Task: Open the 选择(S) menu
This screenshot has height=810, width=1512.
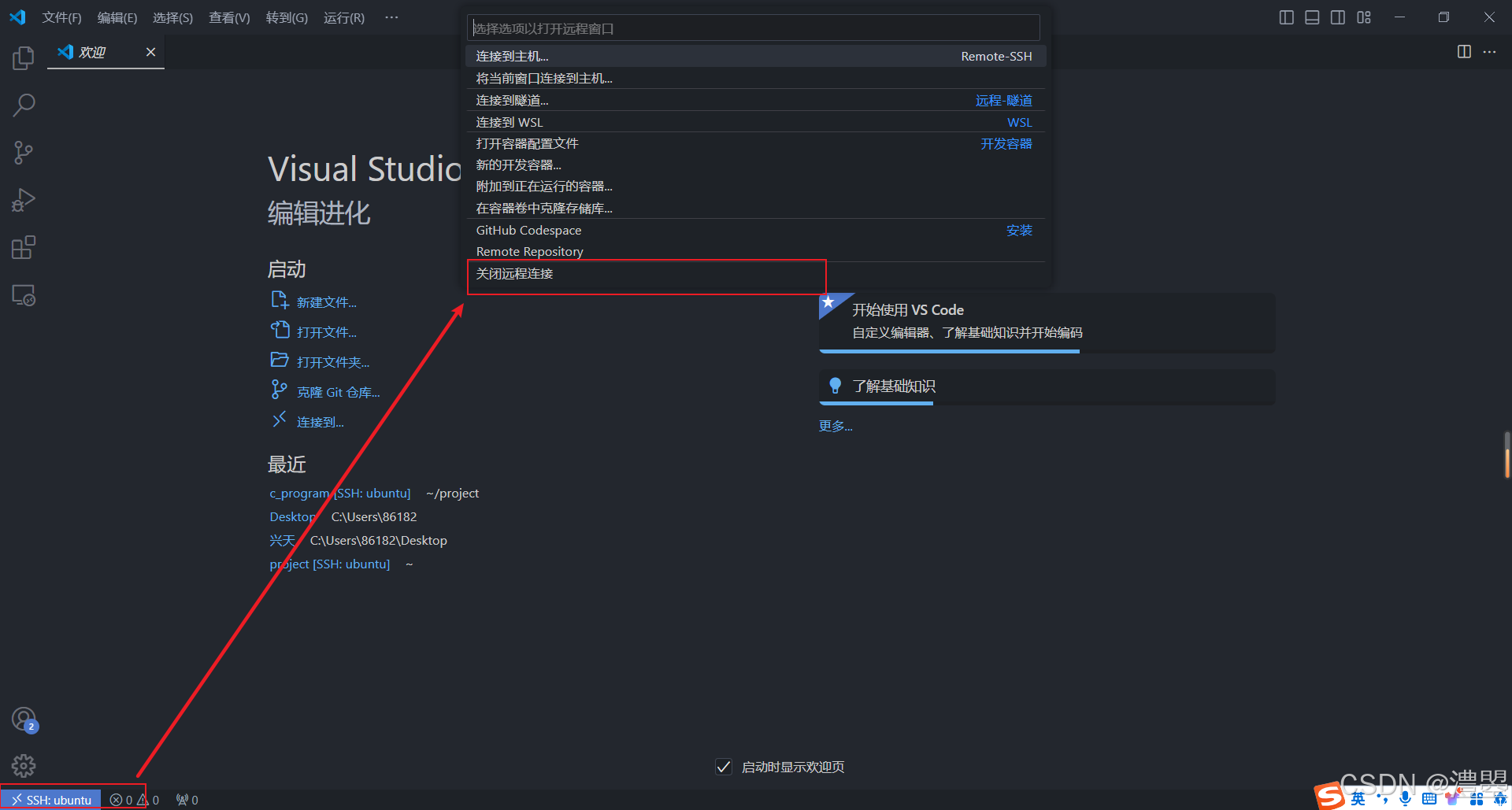Action: [x=172, y=17]
